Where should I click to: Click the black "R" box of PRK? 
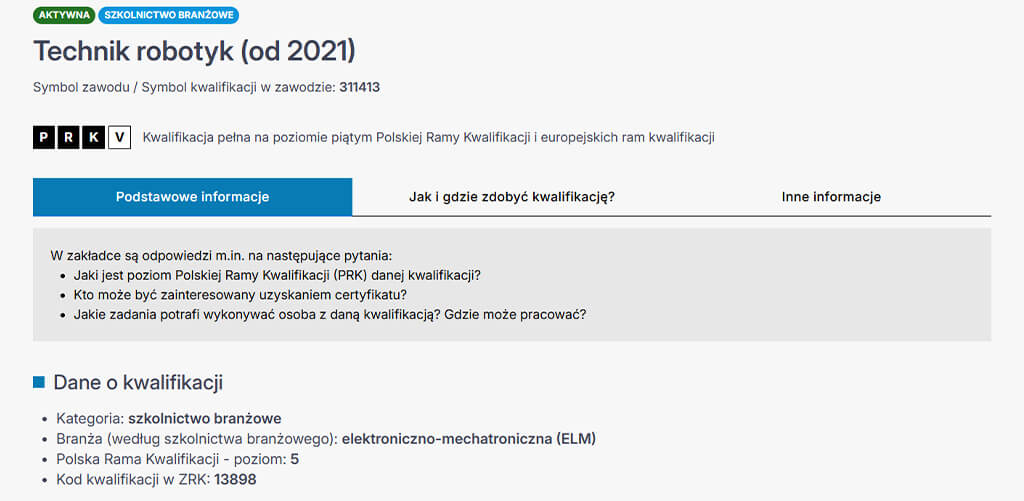click(x=69, y=138)
